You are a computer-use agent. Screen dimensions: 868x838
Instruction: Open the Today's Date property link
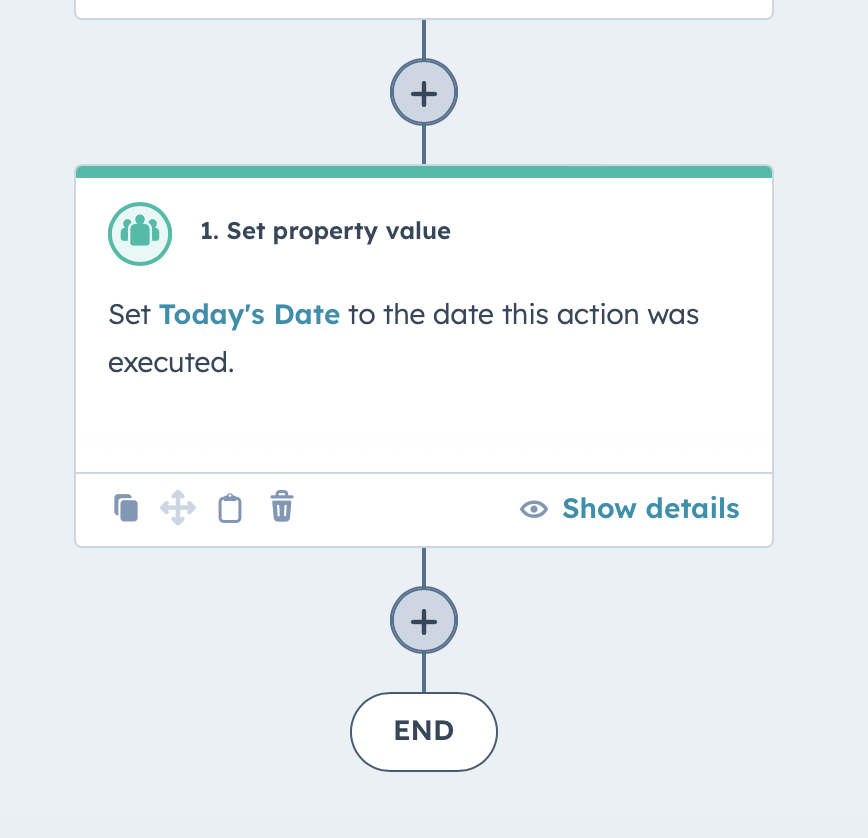(x=250, y=314)
